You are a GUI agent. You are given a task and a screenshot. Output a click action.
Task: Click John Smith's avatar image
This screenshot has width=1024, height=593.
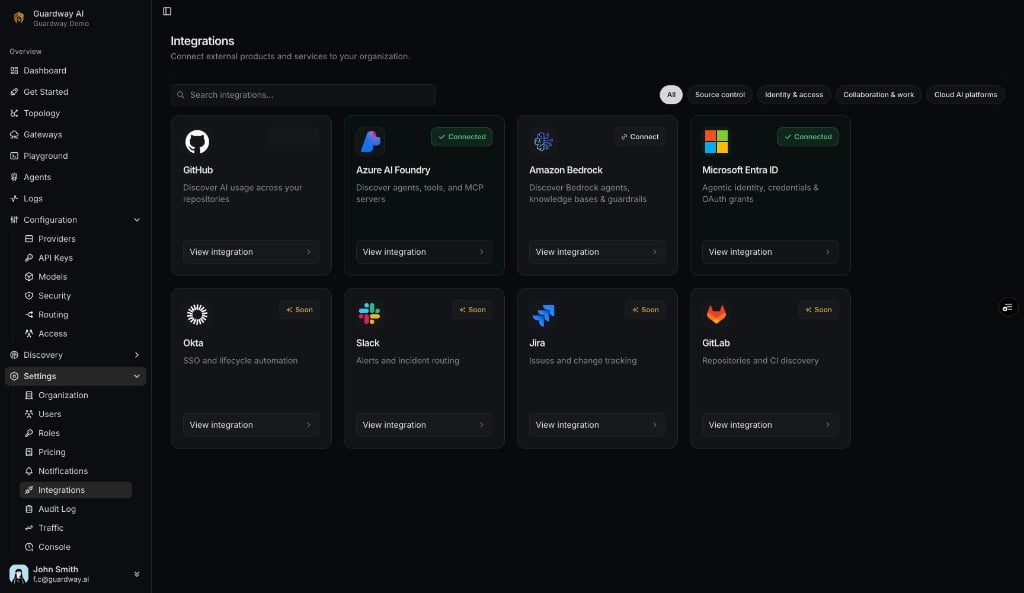coord(18,574)
